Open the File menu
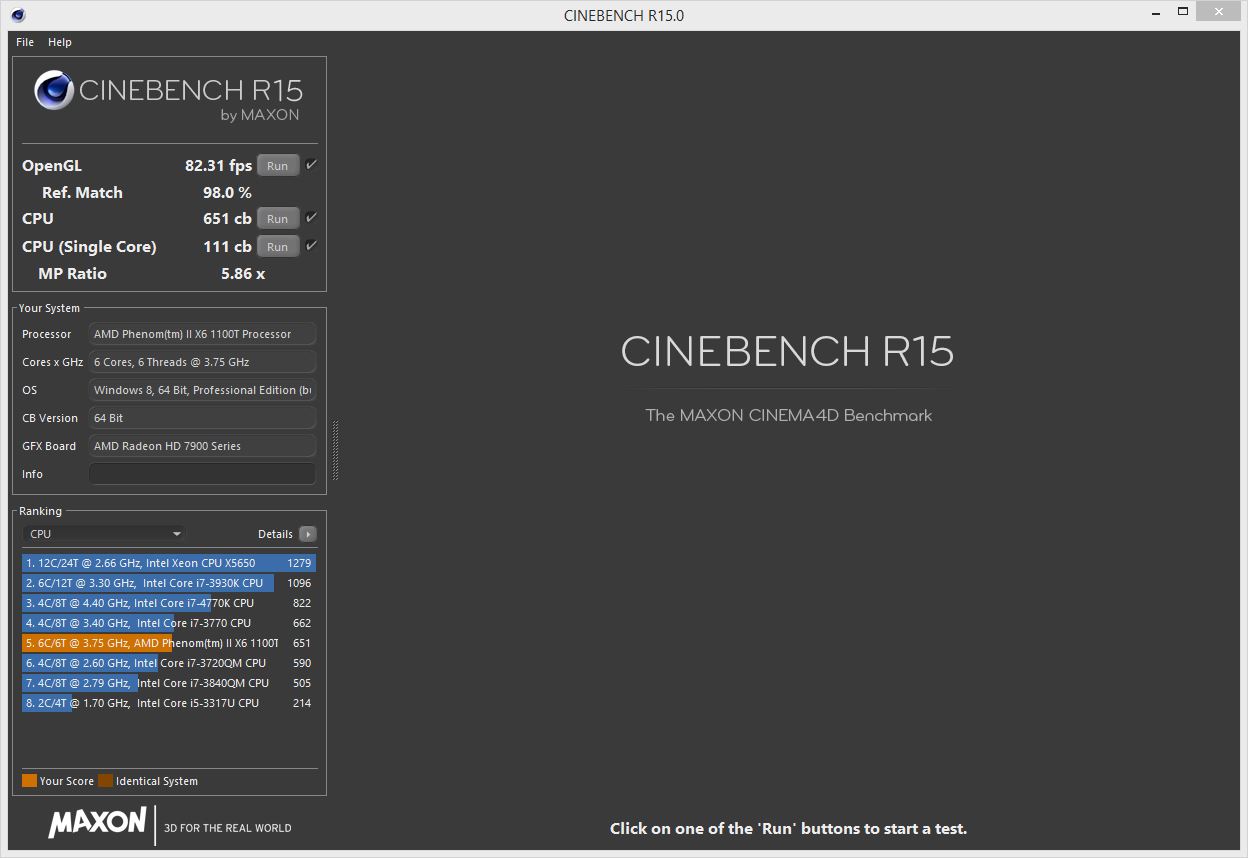This screenshot has height=858, width=1248. point(25,42)
